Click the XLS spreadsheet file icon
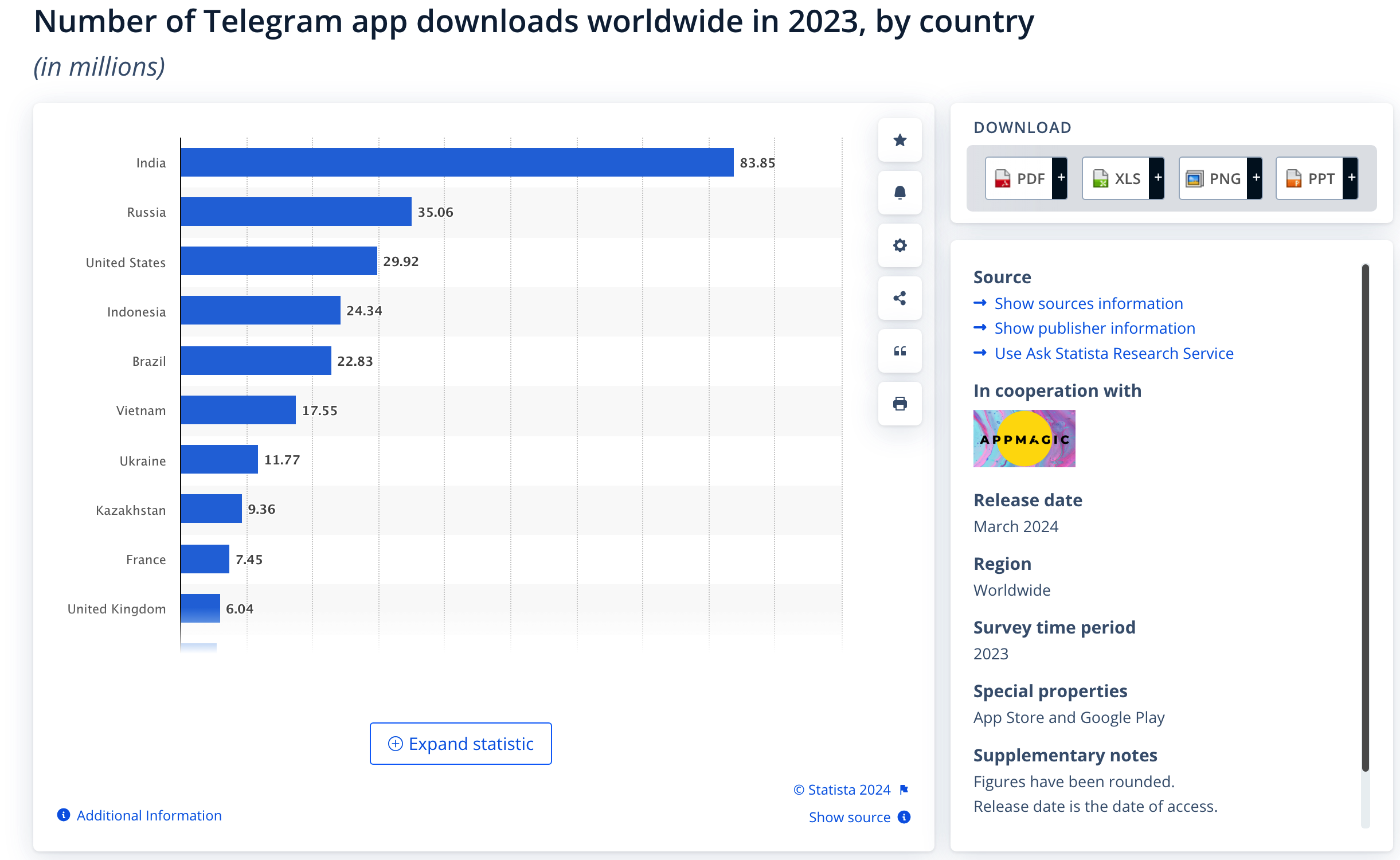This screenshot has width=1400, height=860. (1100, 179)
